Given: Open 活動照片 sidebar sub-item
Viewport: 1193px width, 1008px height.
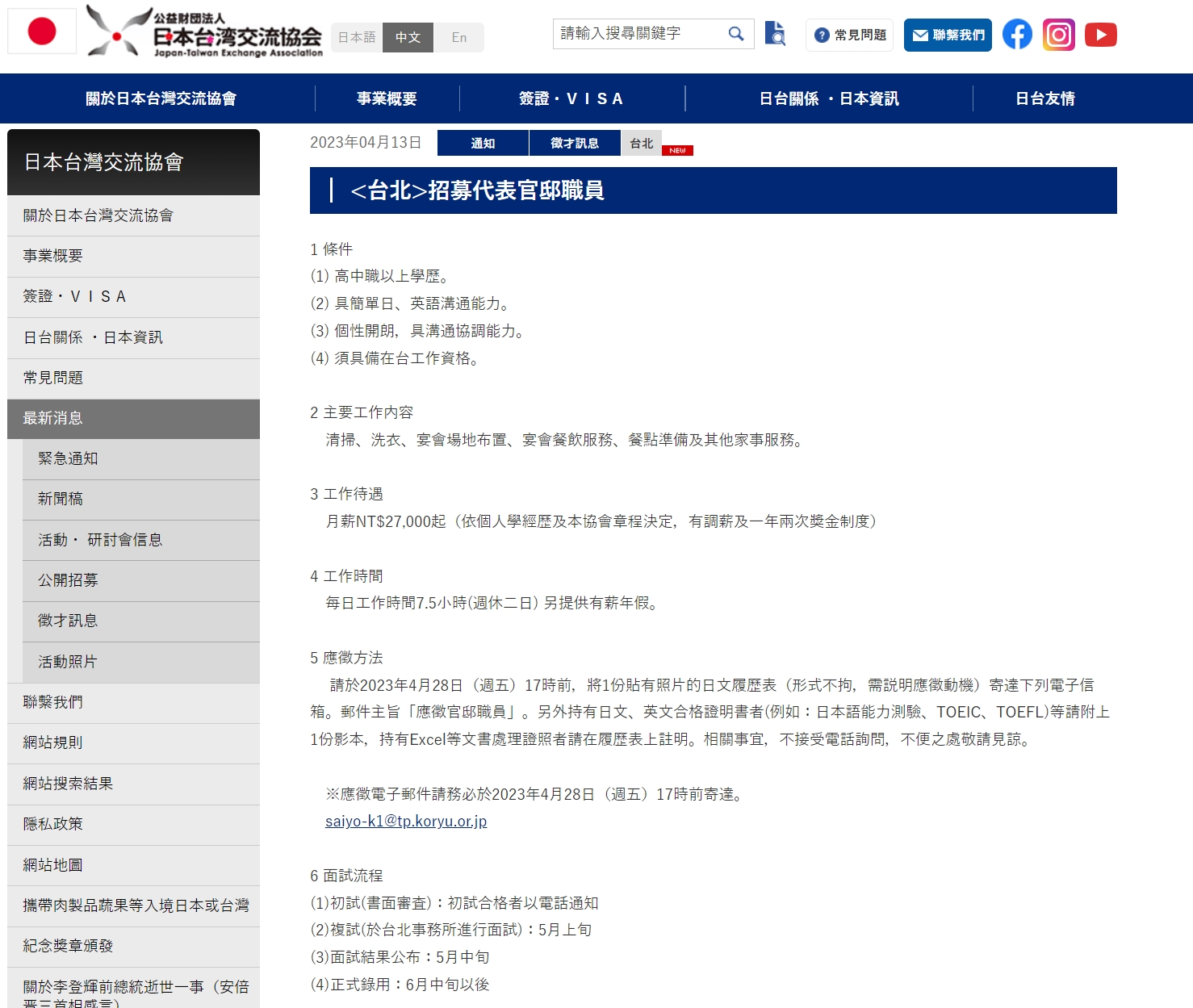Looking at the screenshot, I should [x=141, y=663].
